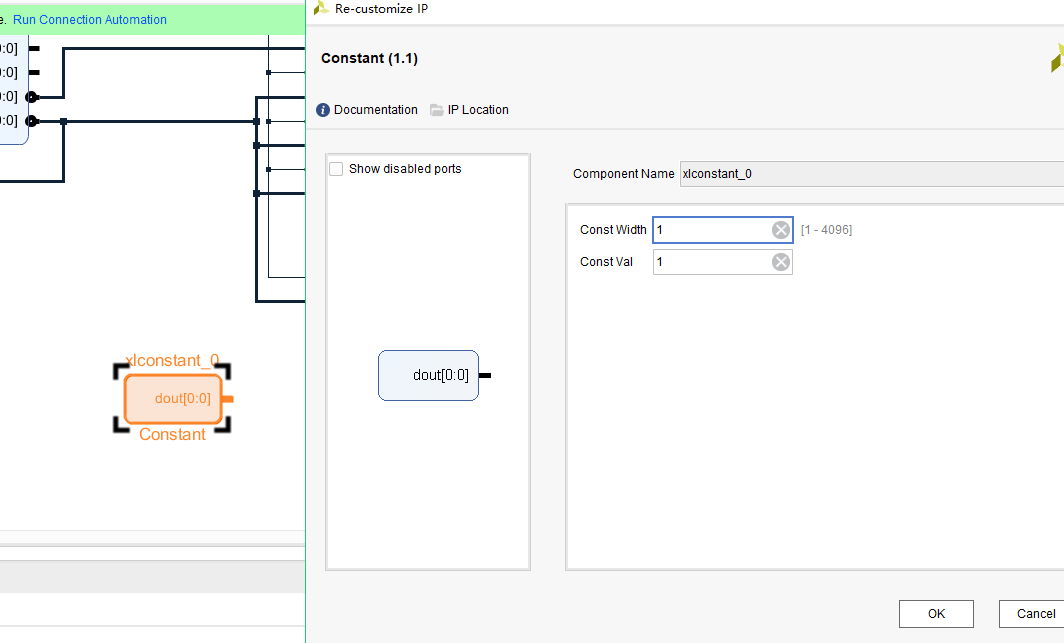Click the orange dout pin of xlconstant_0
1064x643 pixels.
pos(228,399)
